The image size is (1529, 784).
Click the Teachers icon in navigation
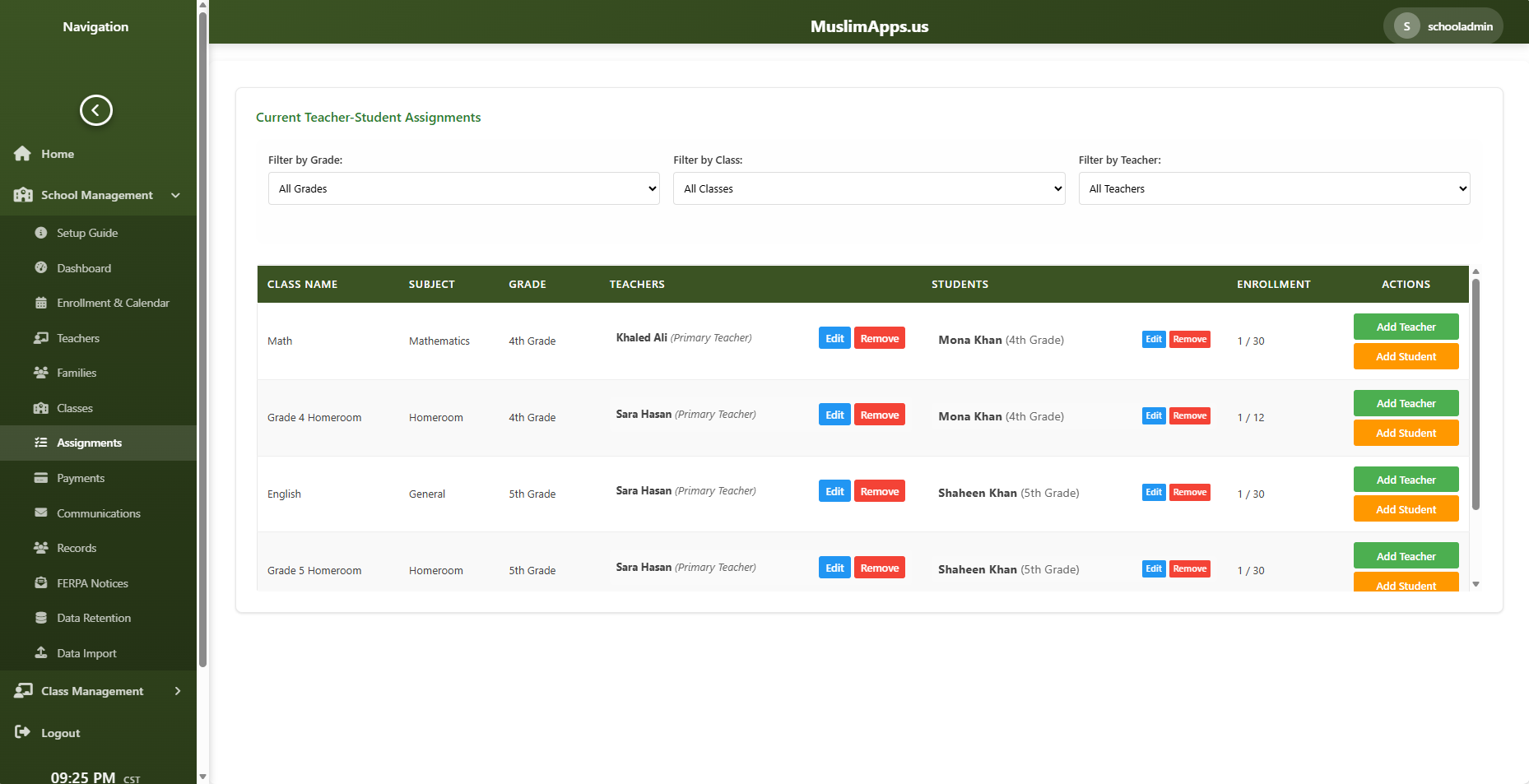40,338
